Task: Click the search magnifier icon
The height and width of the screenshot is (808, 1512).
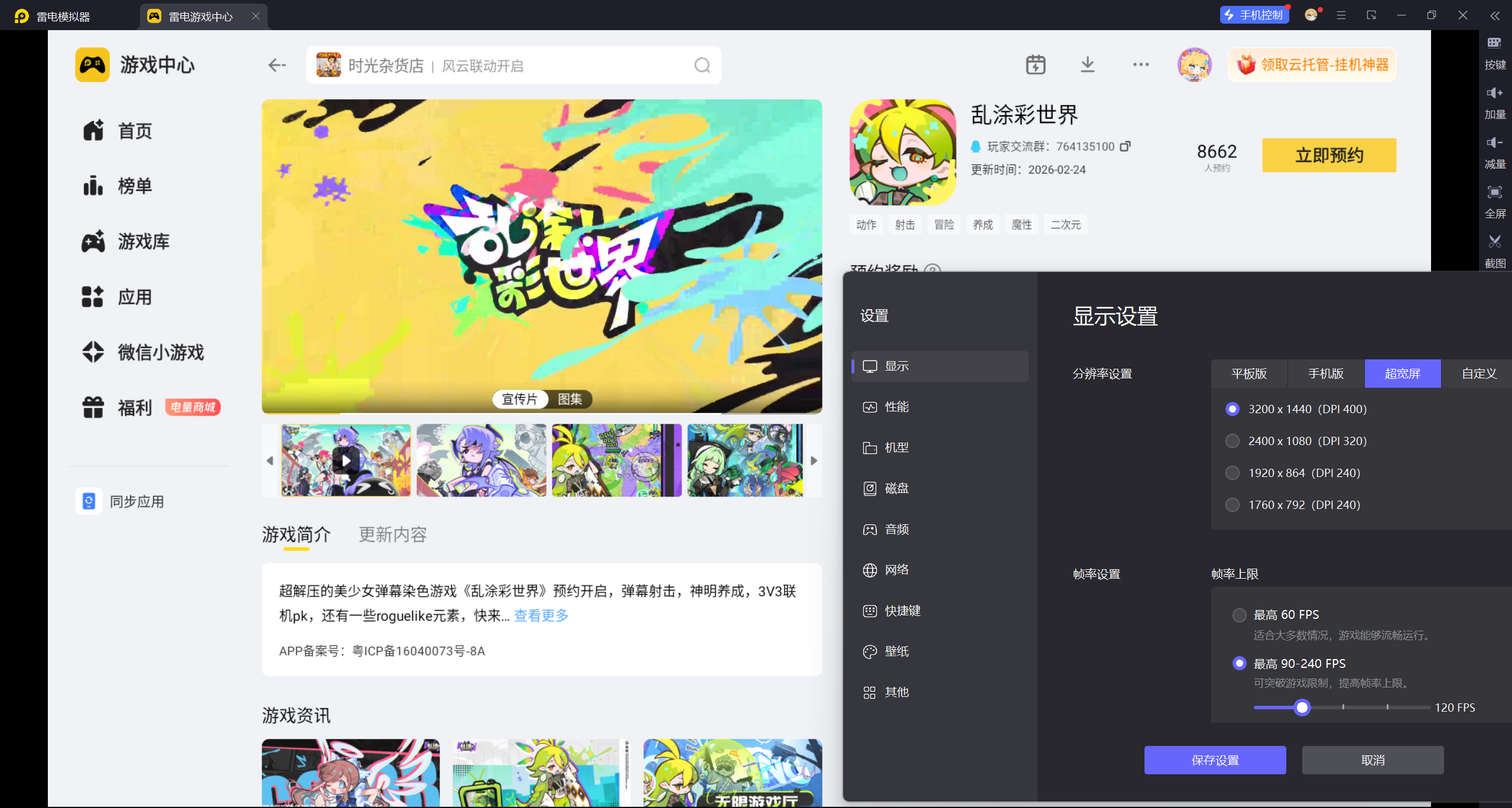Action: pos(702,65)
